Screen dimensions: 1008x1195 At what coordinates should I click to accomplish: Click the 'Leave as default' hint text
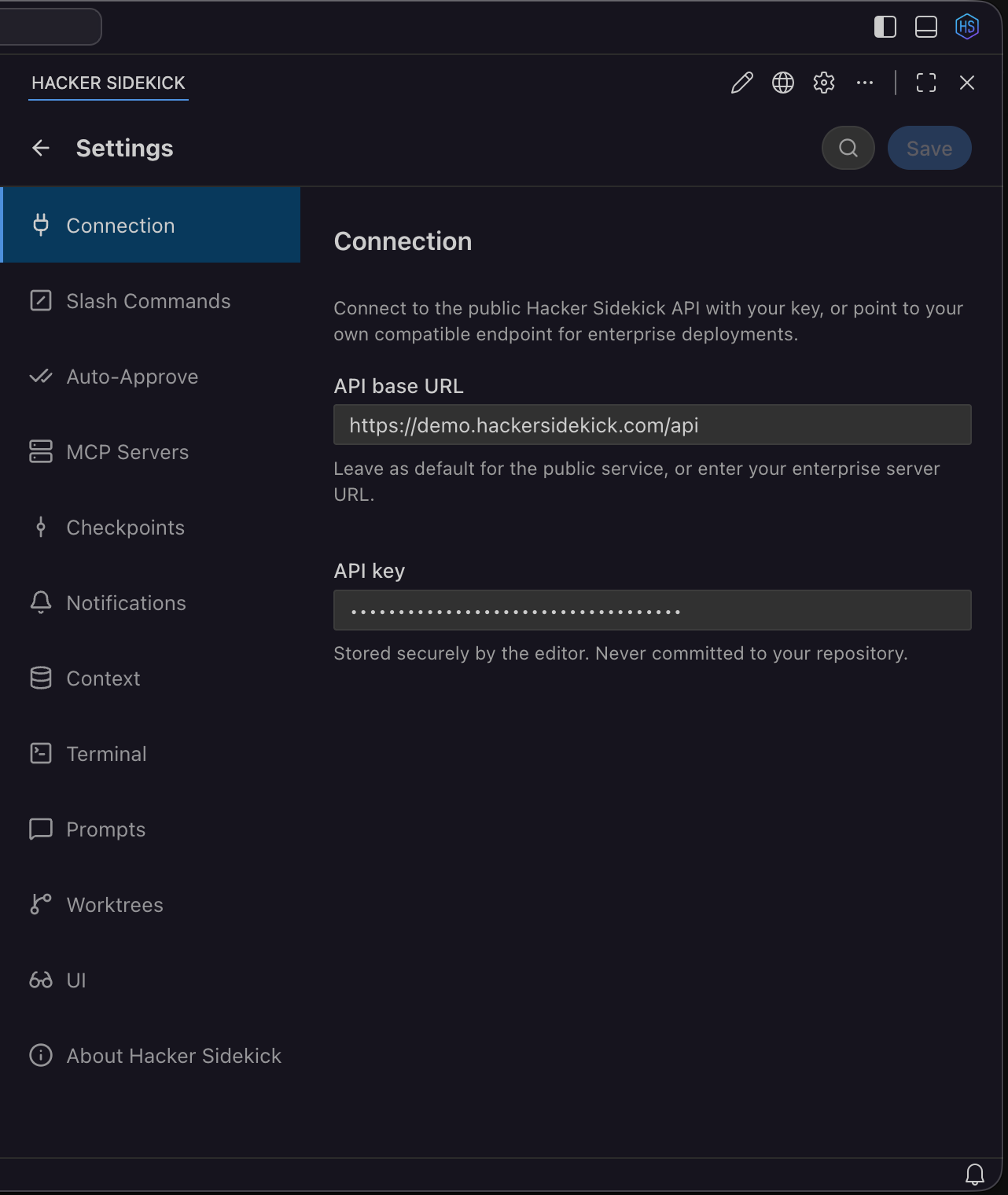pos(637,481)
